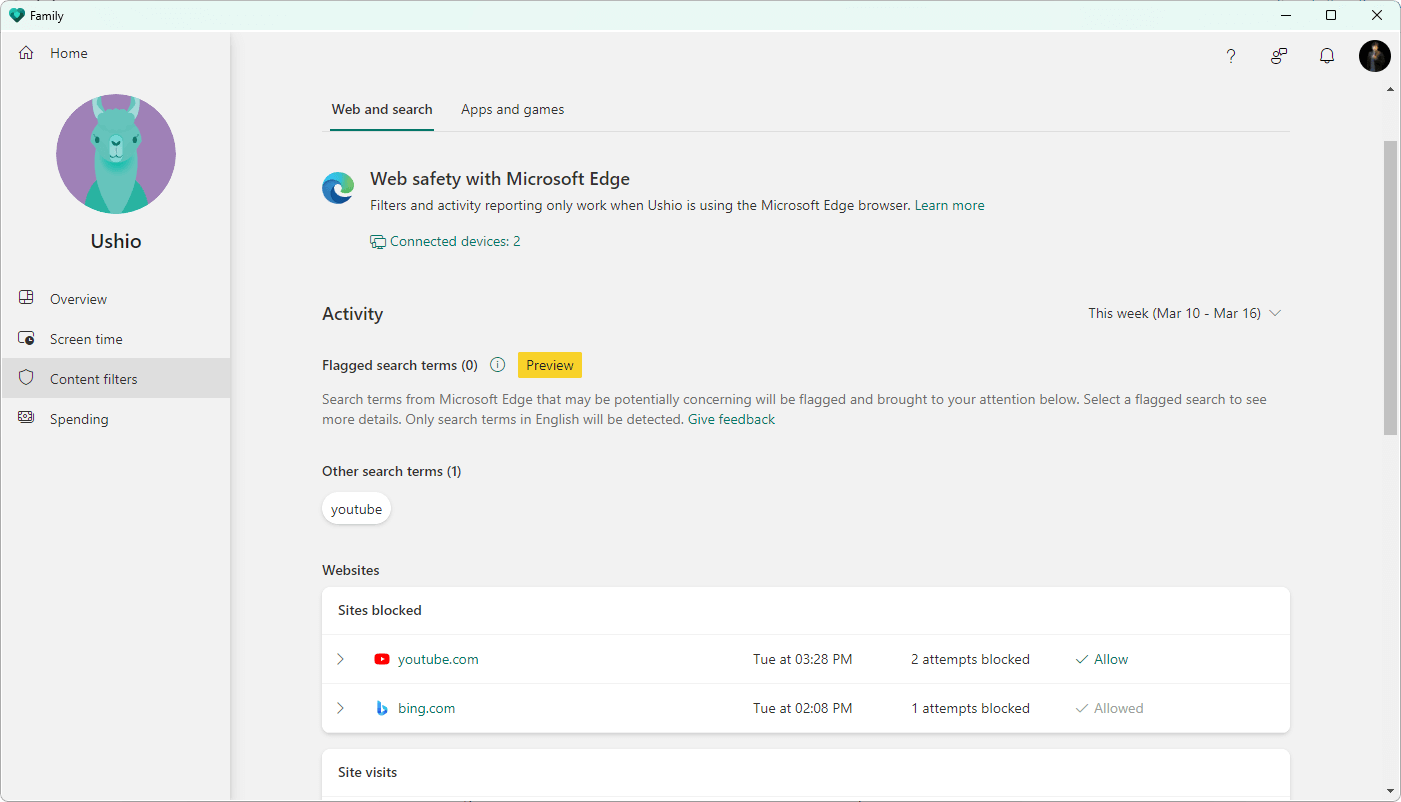Switch to the Web and search tab
Screen dimensions: 1401x802
click(382, 110)
